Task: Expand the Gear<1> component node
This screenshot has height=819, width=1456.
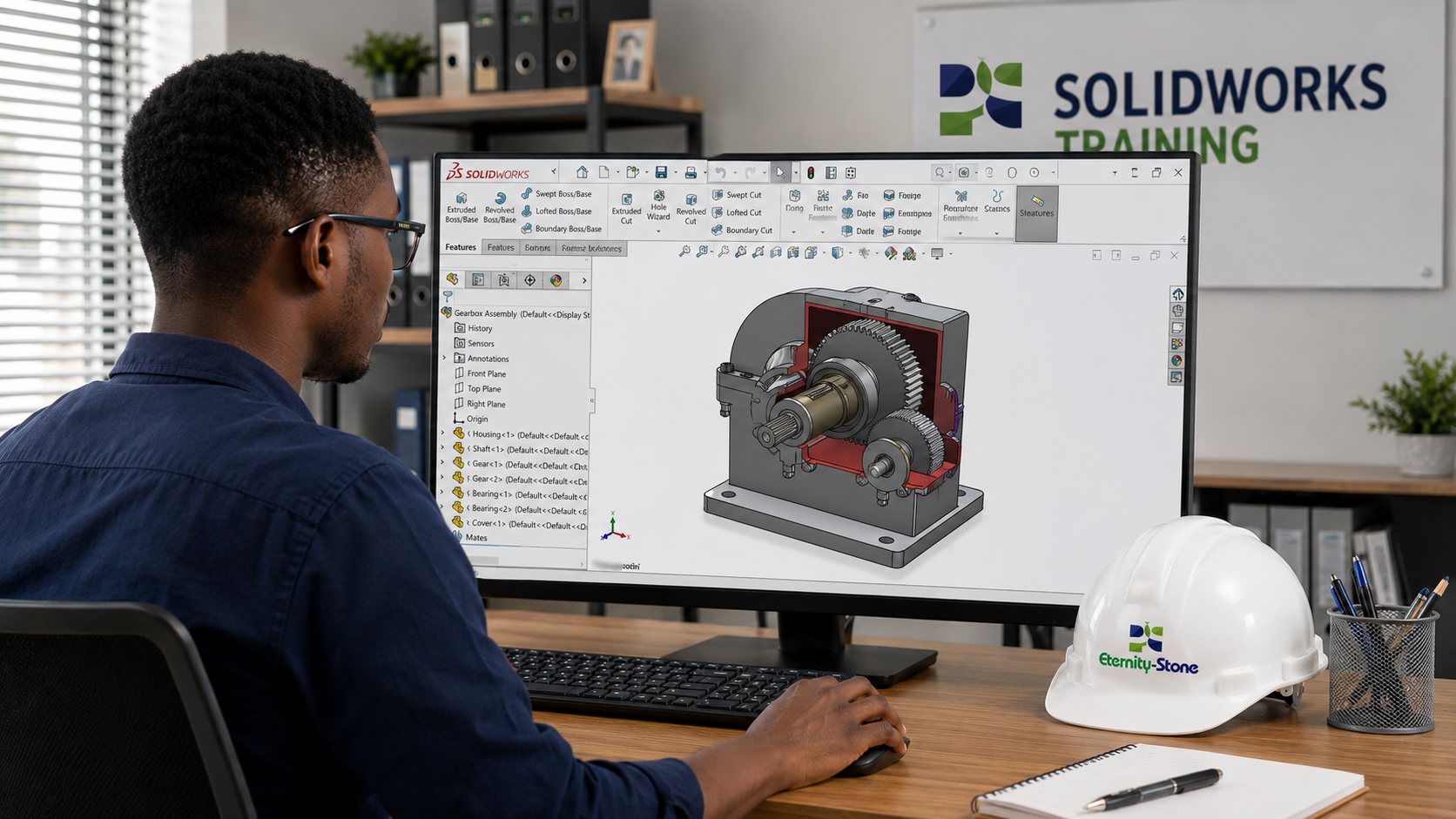Action: [443, 464]
